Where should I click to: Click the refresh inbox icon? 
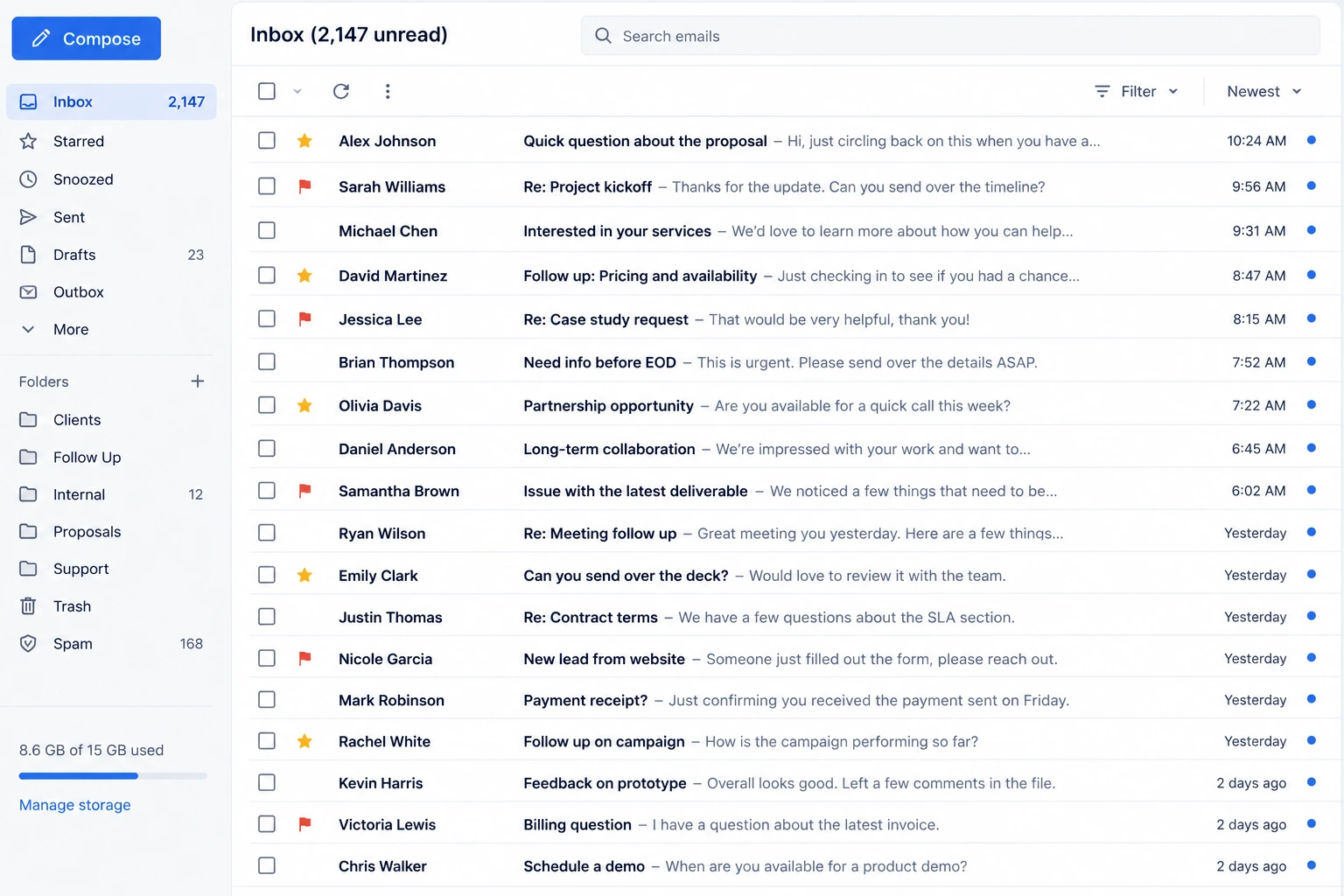[341, 91]
